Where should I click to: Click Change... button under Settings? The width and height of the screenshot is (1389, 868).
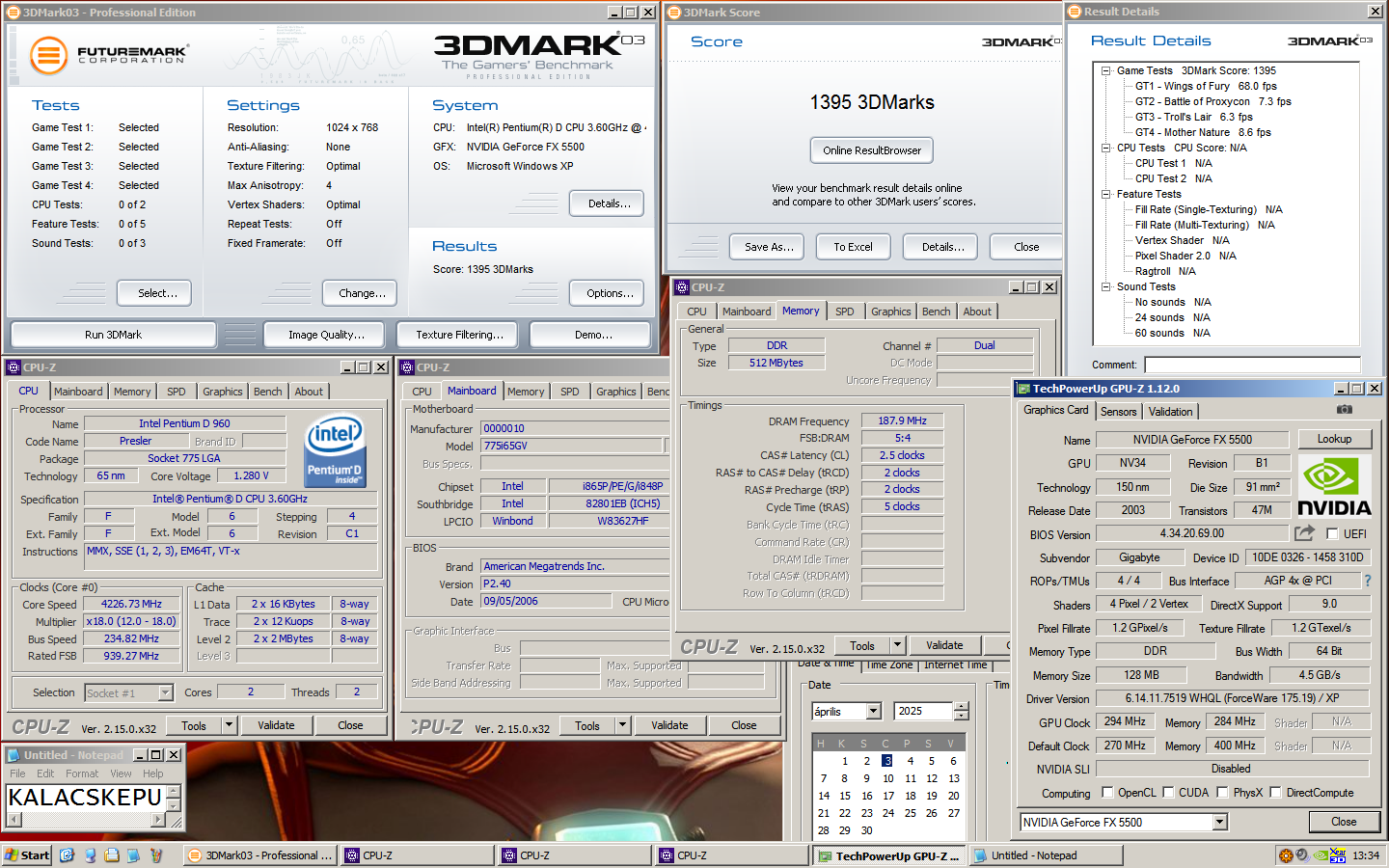coord(362,293)
